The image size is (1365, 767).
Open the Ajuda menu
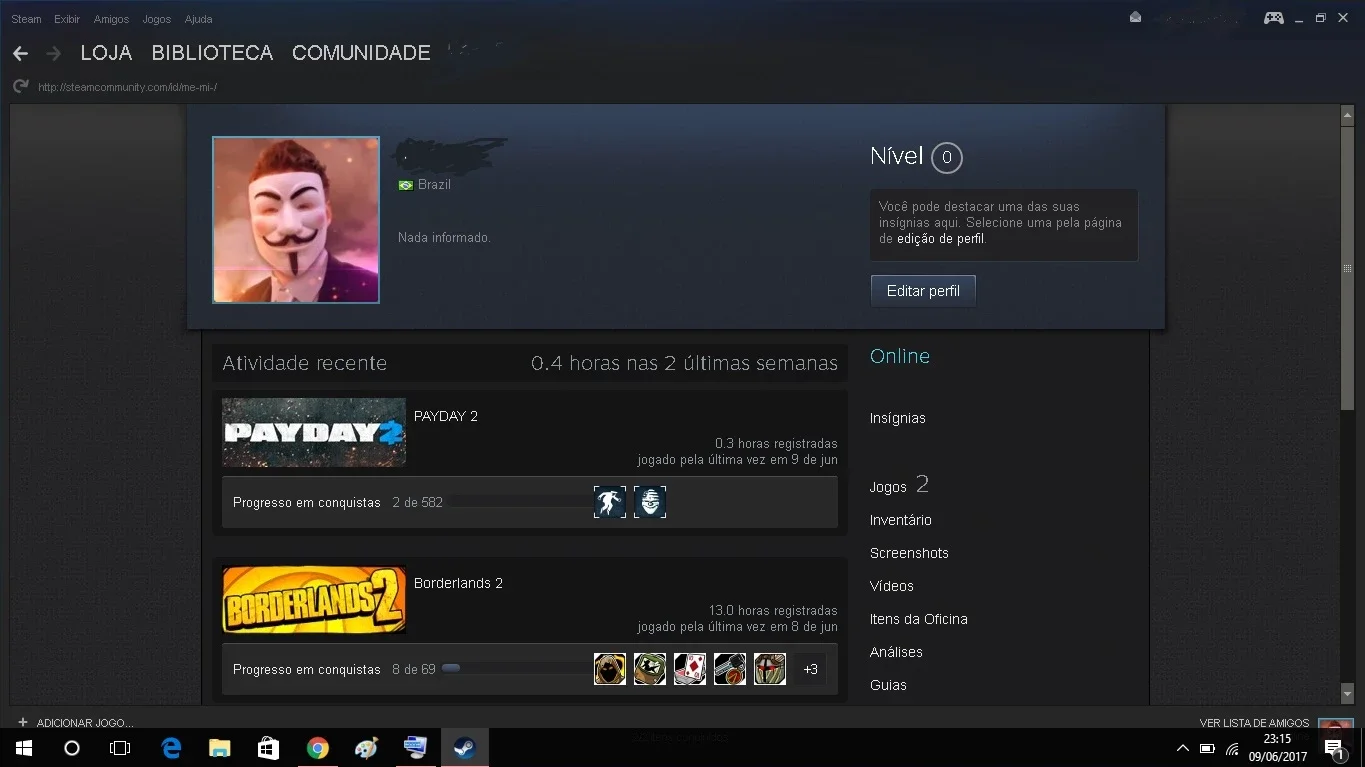[198, 19]
